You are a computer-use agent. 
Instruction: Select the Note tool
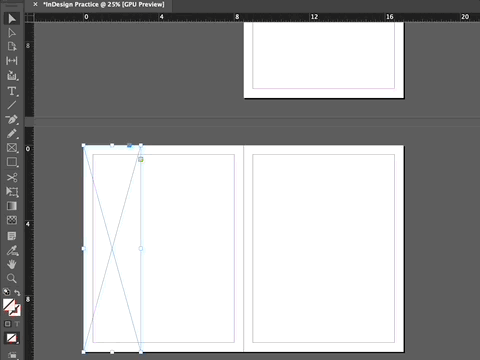[x=12, y=236]
